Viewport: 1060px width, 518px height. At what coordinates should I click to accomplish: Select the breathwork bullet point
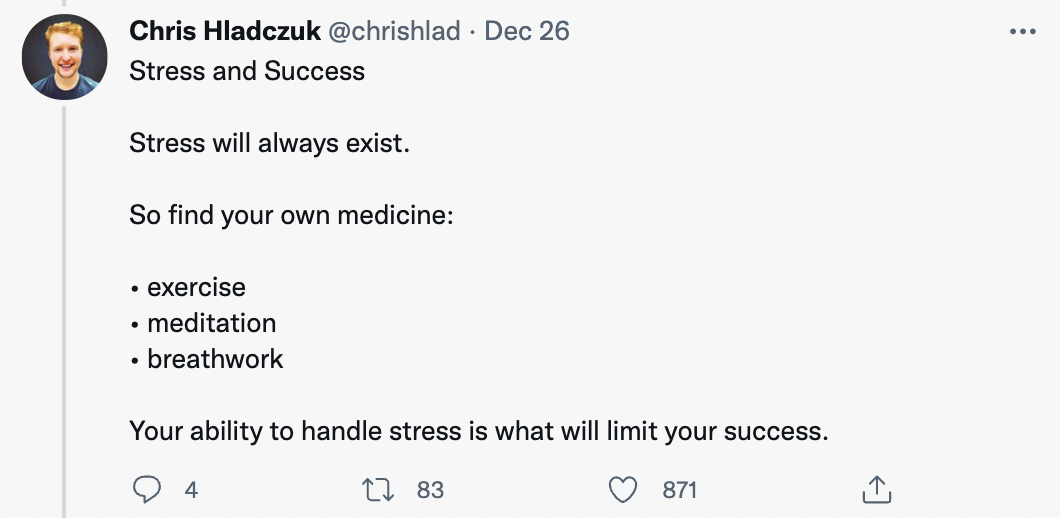pyautogui.click(x=207, y=359)
